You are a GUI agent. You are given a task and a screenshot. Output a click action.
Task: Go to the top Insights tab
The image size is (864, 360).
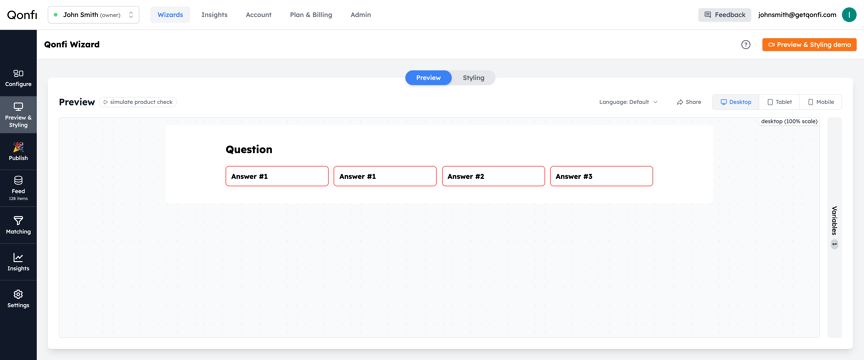pyautogui.click(x=214, y=15)
